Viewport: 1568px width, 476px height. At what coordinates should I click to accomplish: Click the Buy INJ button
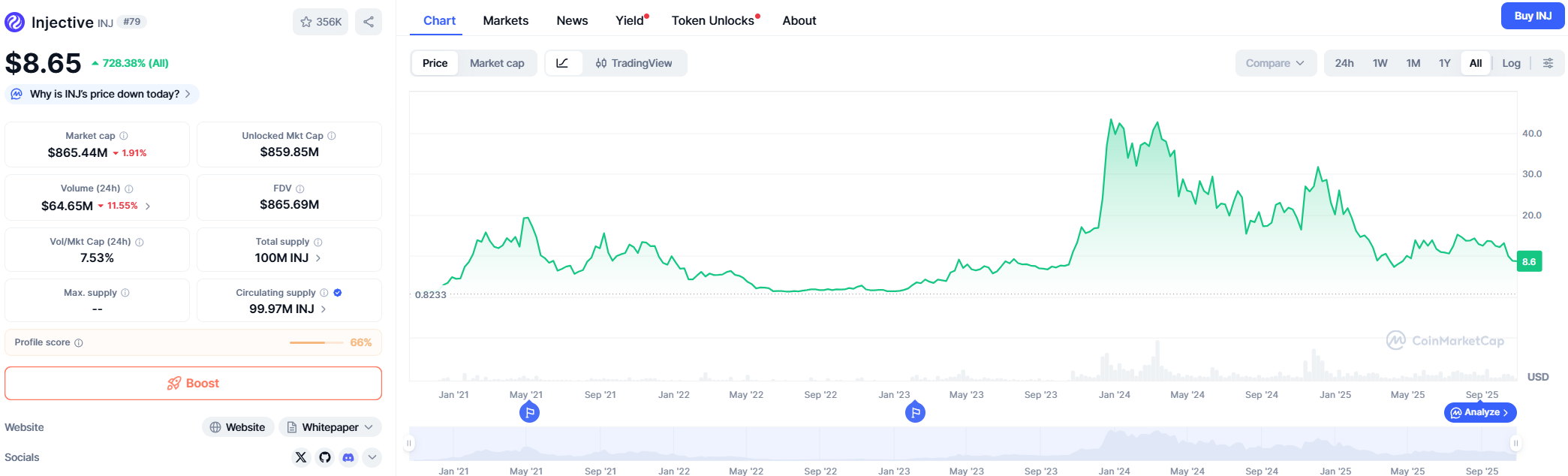[1533, 16]
